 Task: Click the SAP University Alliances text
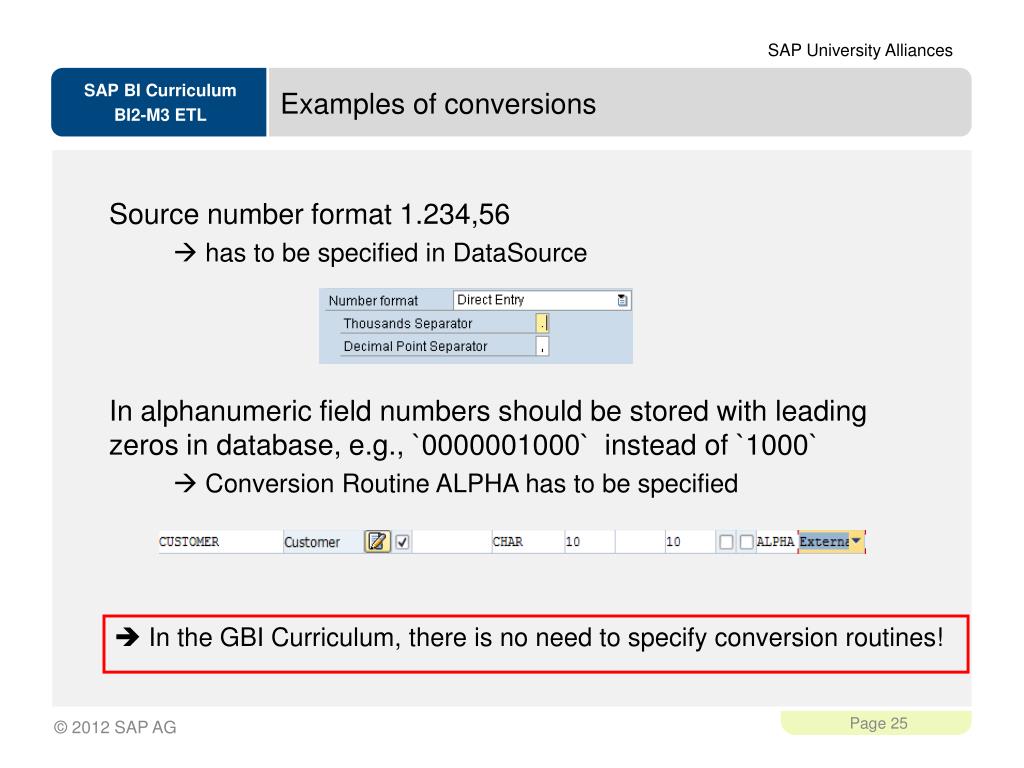click(x=859, y=50)
